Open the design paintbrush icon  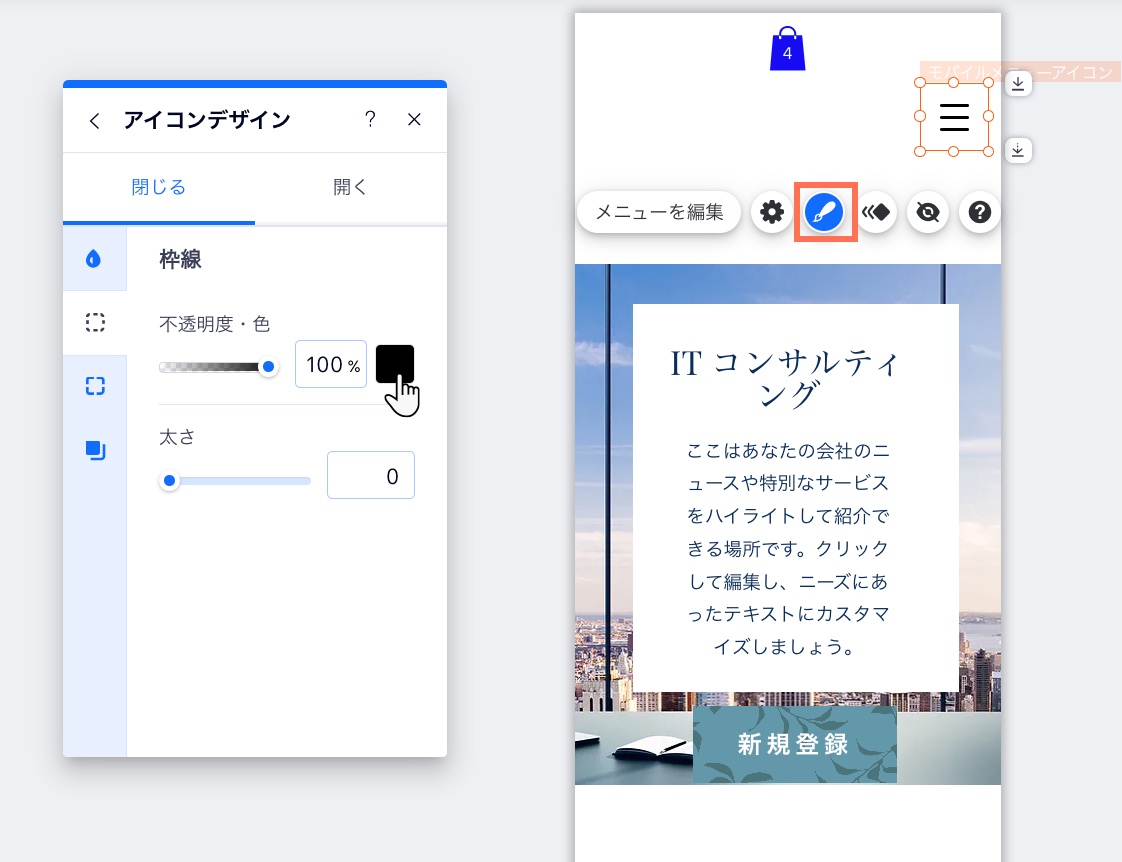click(x=824, y=212)
